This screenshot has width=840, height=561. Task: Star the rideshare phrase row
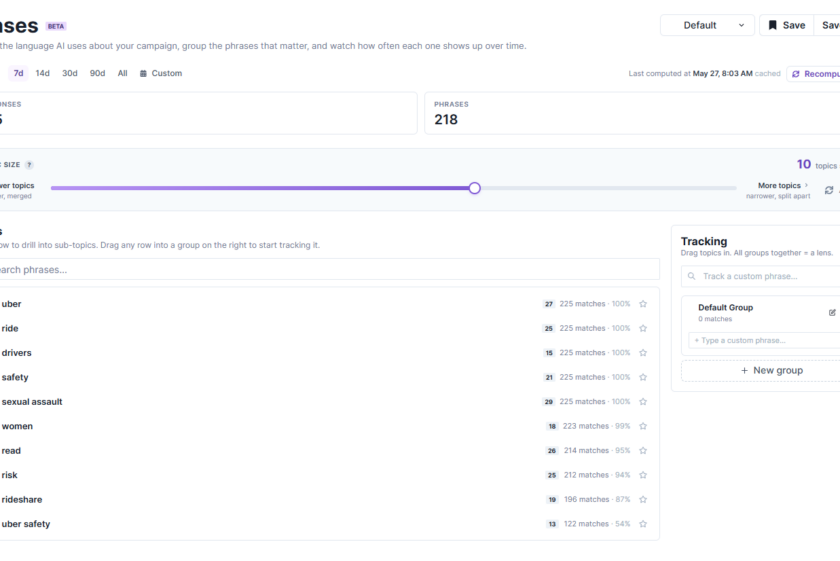tap(643, 499)
